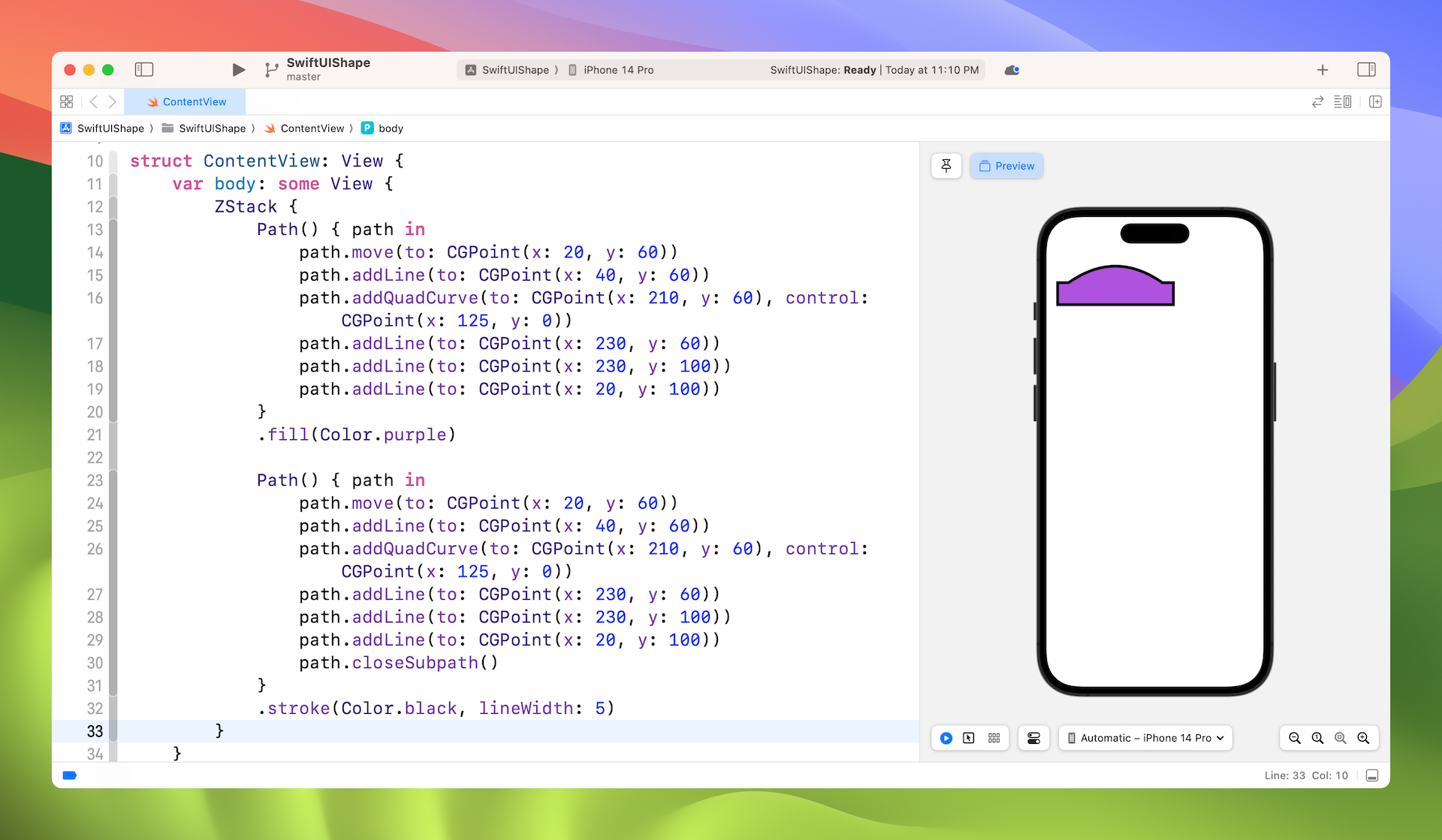The height and width of the screenshot is (840, 1442).
Task: Click 'Line: 33 Col: 10' status text
Action: click(x=1306, y=775)
